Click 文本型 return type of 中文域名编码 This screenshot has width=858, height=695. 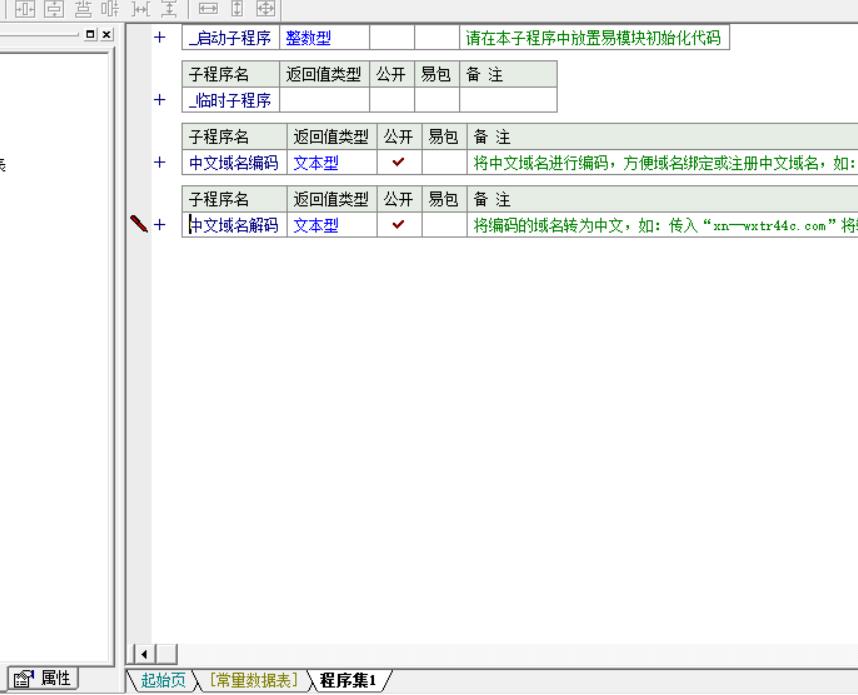tap(332, 162)
